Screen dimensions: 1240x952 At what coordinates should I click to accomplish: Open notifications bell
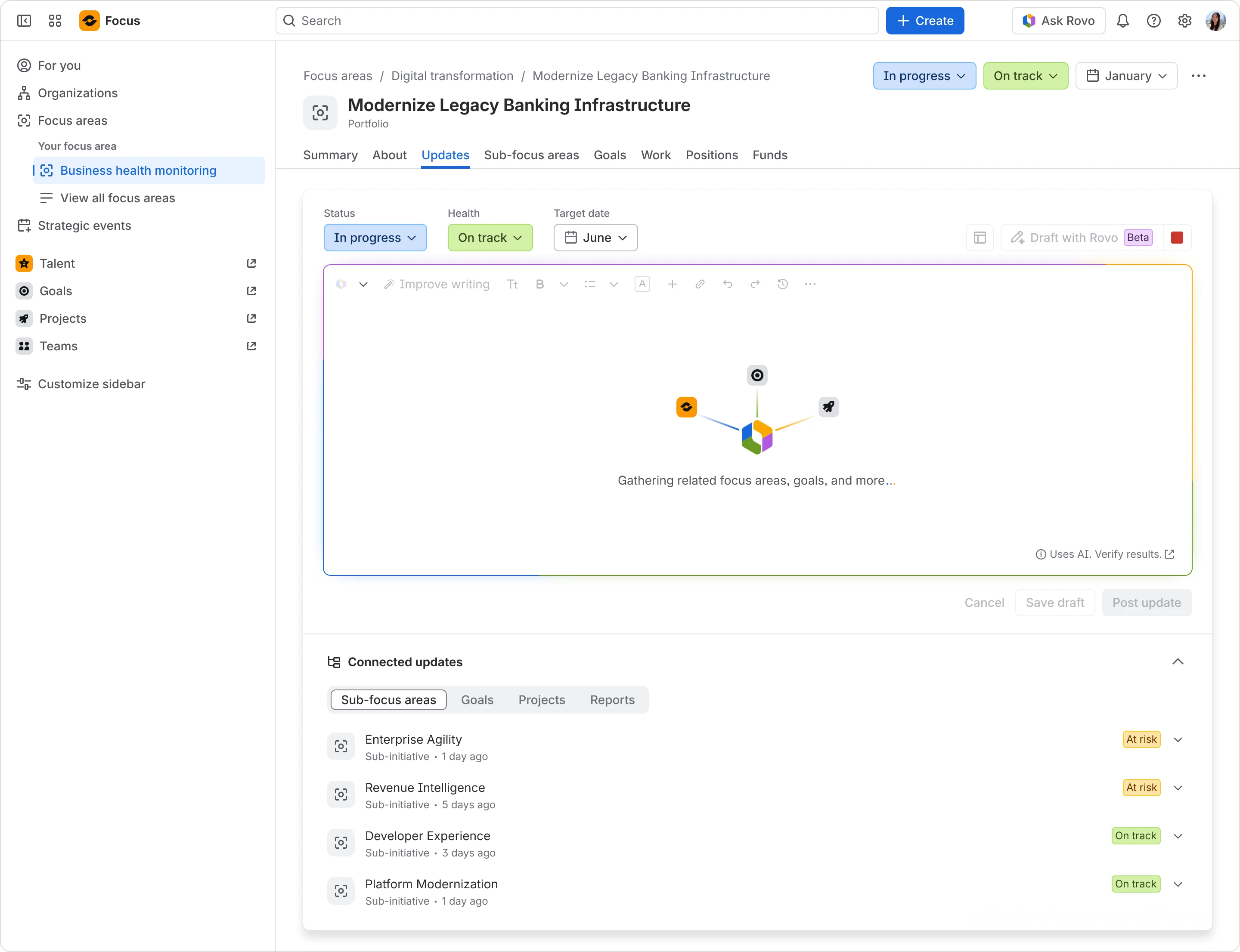pyautogui.click(x=1122, y=21)
